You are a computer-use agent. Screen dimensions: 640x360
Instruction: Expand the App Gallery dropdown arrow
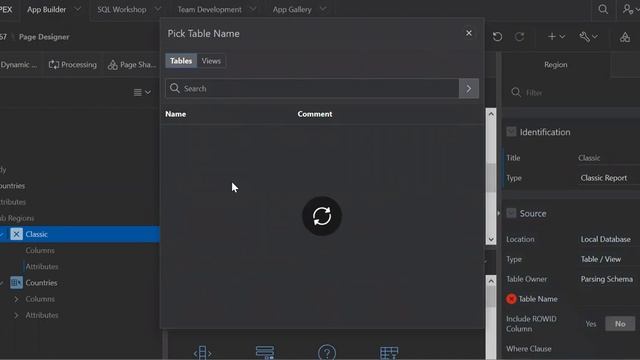323,9
